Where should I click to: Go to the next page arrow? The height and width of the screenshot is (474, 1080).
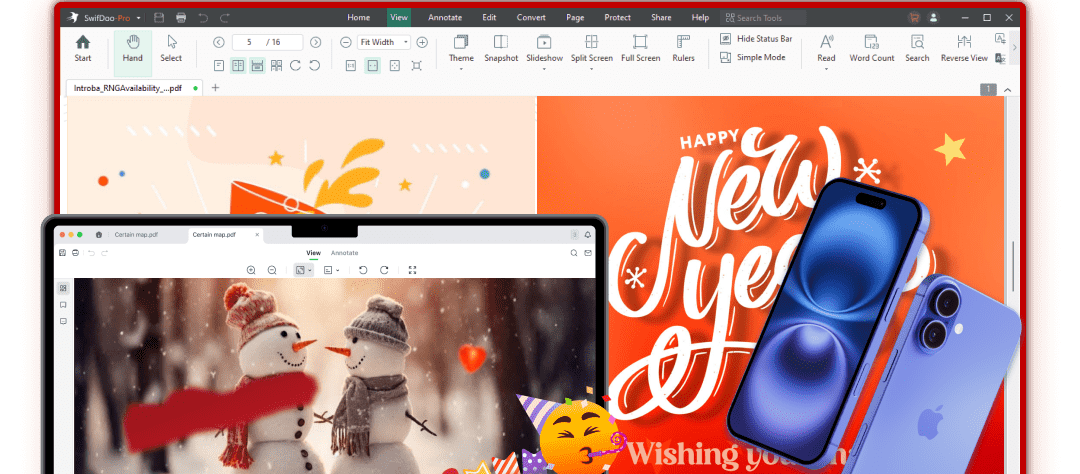click(x=316, y=42)
